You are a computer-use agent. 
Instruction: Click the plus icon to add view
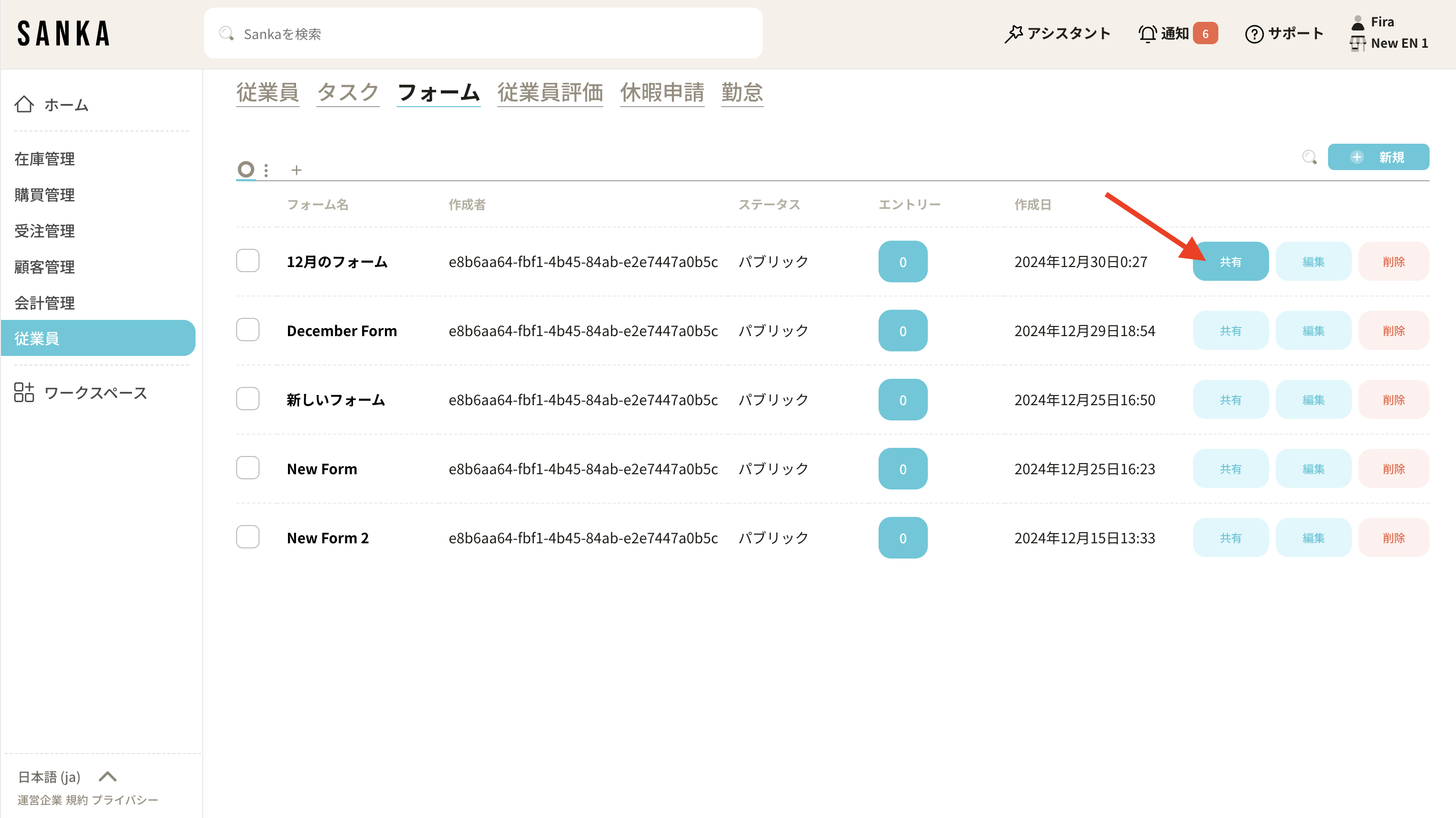point(296,170)
